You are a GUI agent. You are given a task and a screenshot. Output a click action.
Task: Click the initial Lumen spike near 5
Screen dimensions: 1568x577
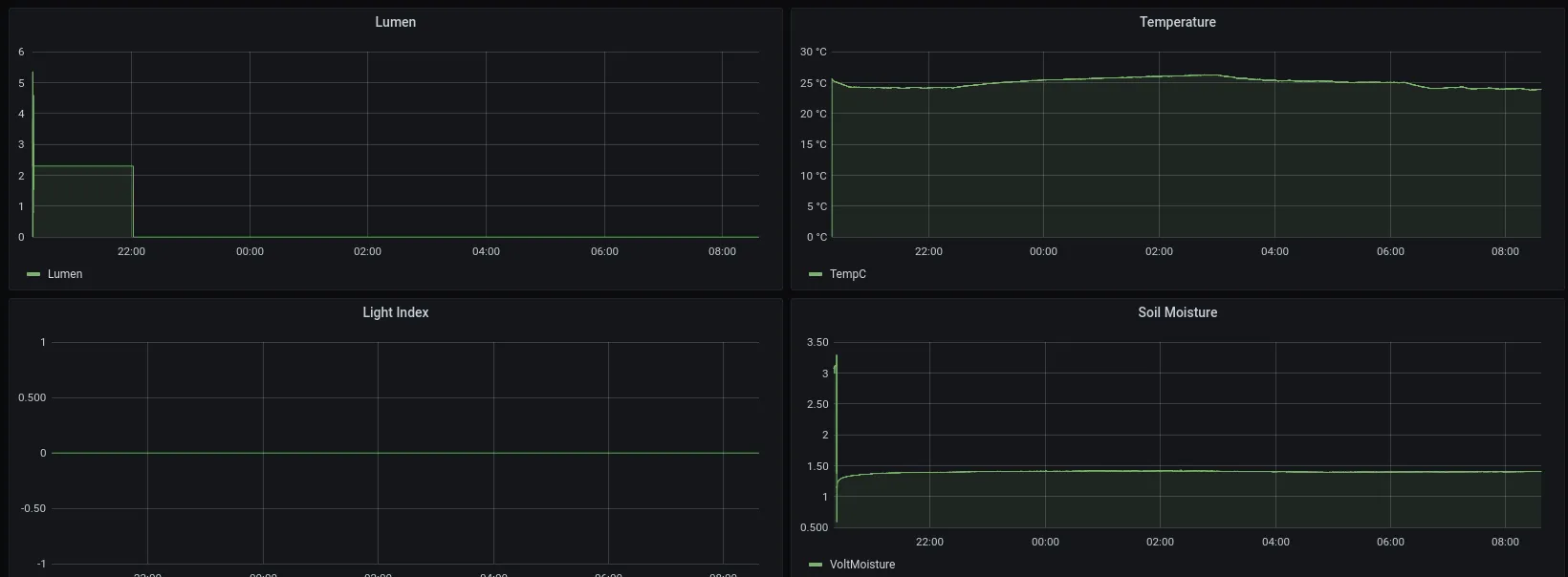click(x=33, y=75)
